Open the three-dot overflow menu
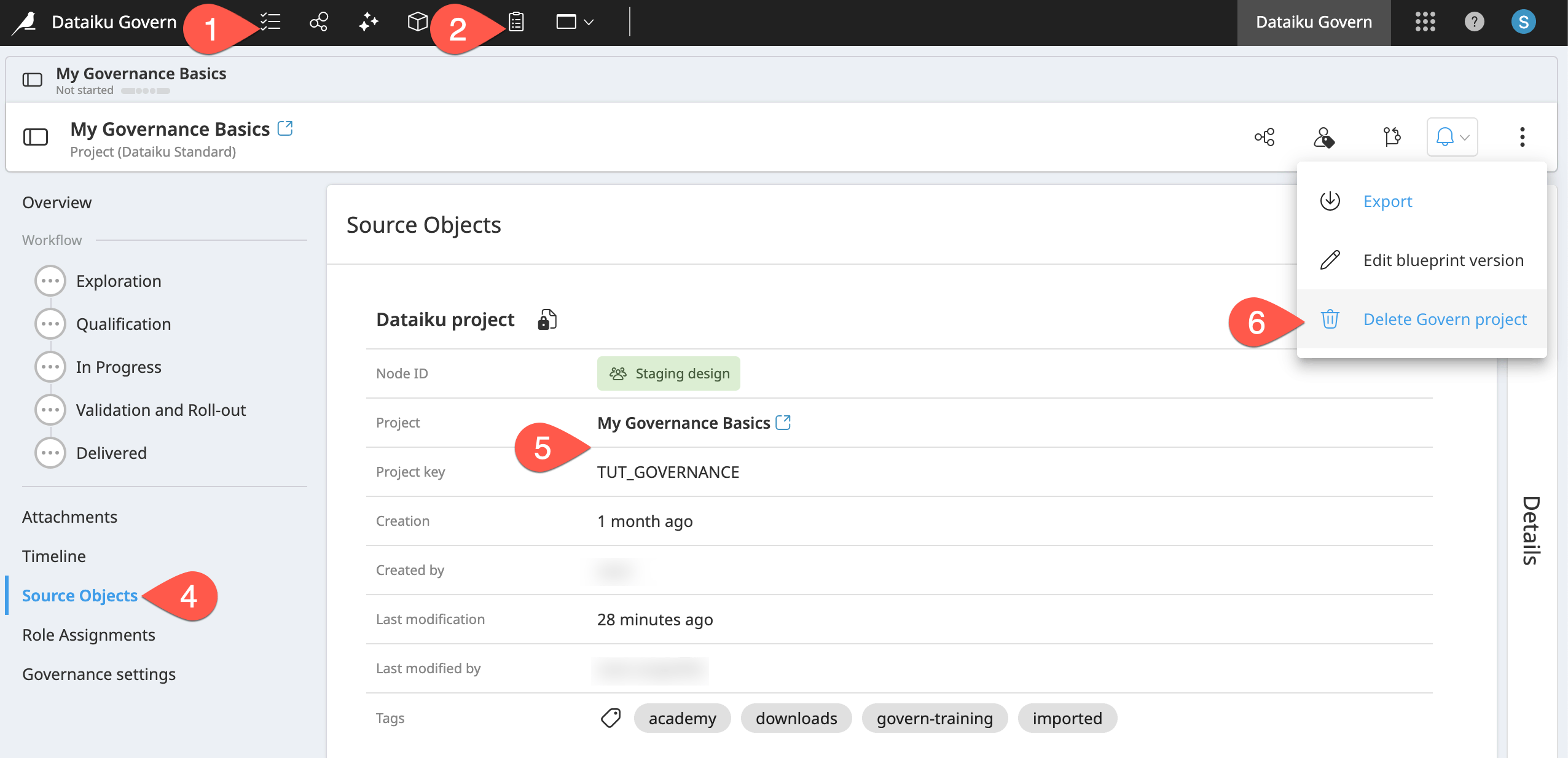 point(1523,137)
